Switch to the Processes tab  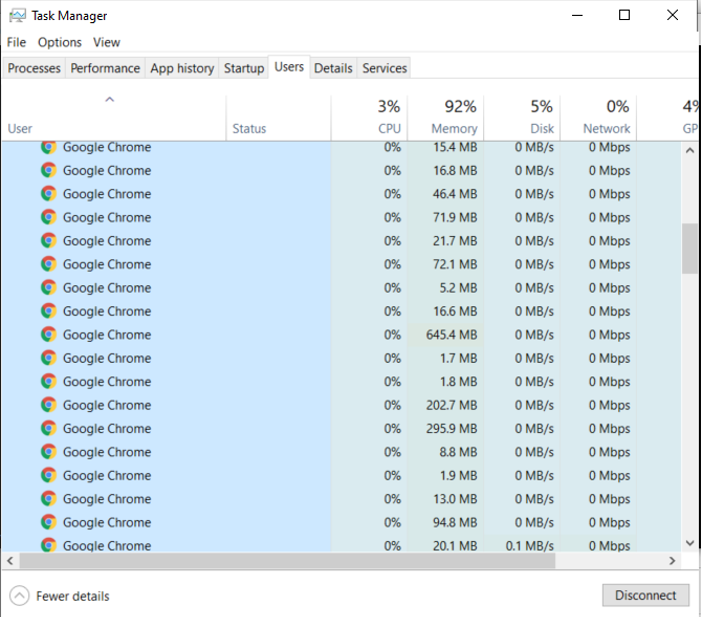click(34, 68)
